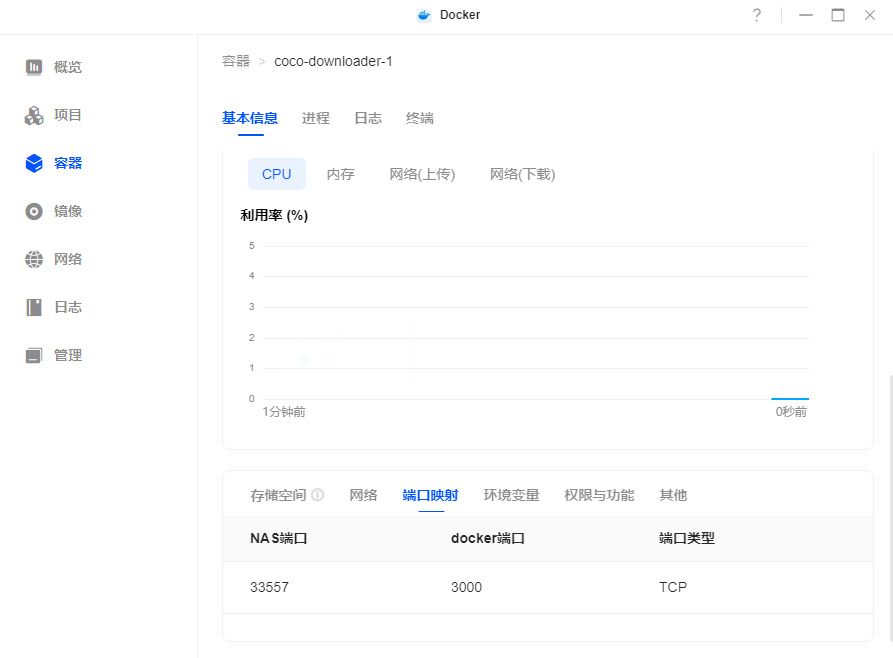Click the info icon next to 存储空间
The height and width of the screenshot is (658, 893).
click(318, 495)
